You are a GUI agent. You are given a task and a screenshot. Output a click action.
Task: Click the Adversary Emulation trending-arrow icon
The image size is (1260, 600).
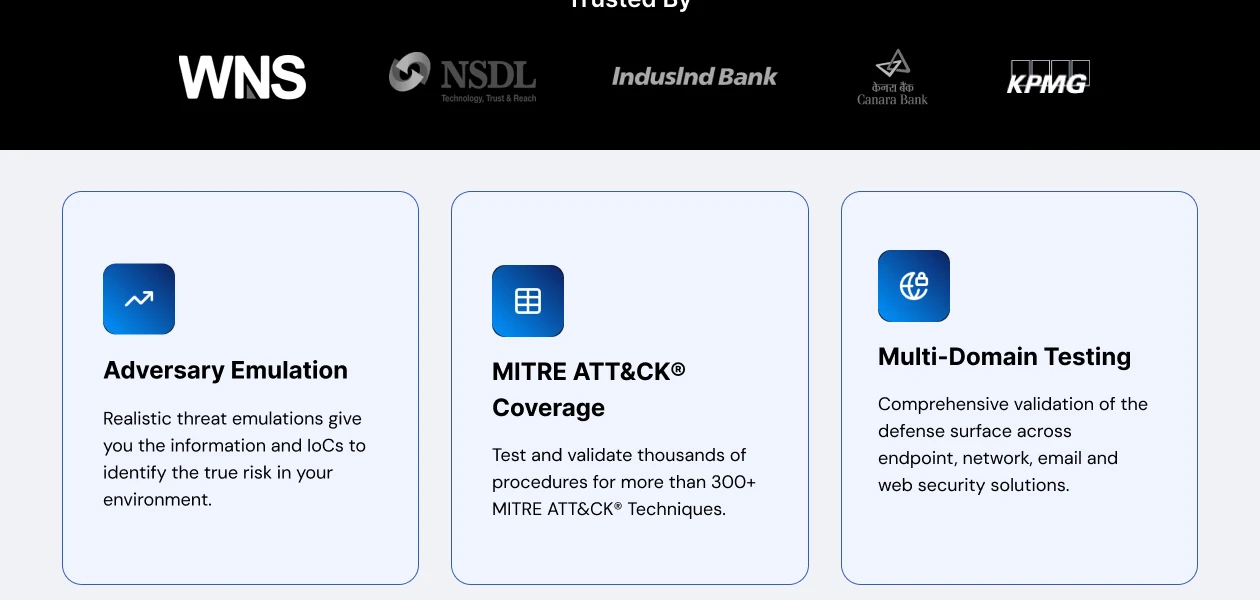pos(139,299)
